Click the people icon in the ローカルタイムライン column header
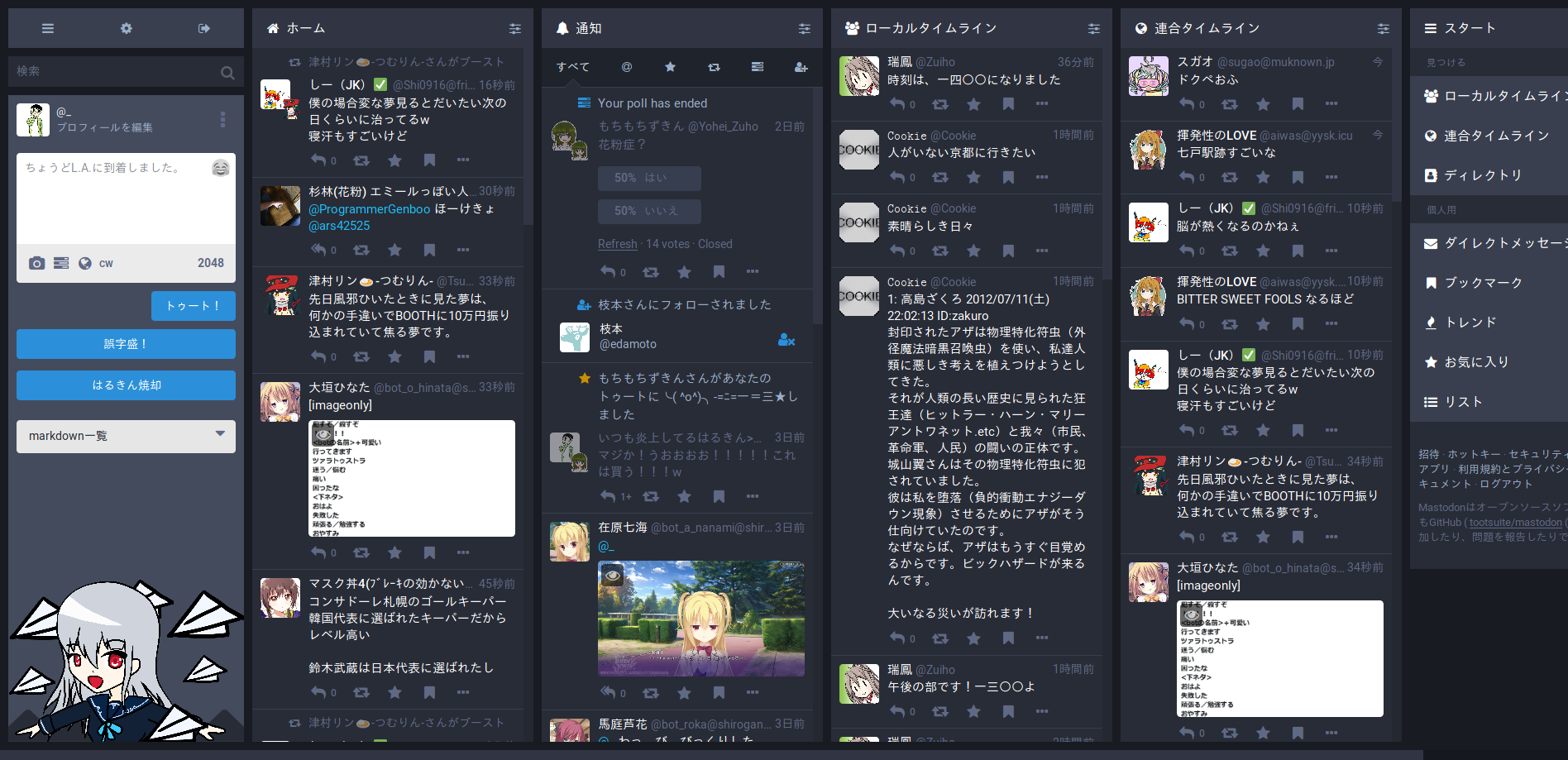1568x760 pixels. (x=852, y=28)
